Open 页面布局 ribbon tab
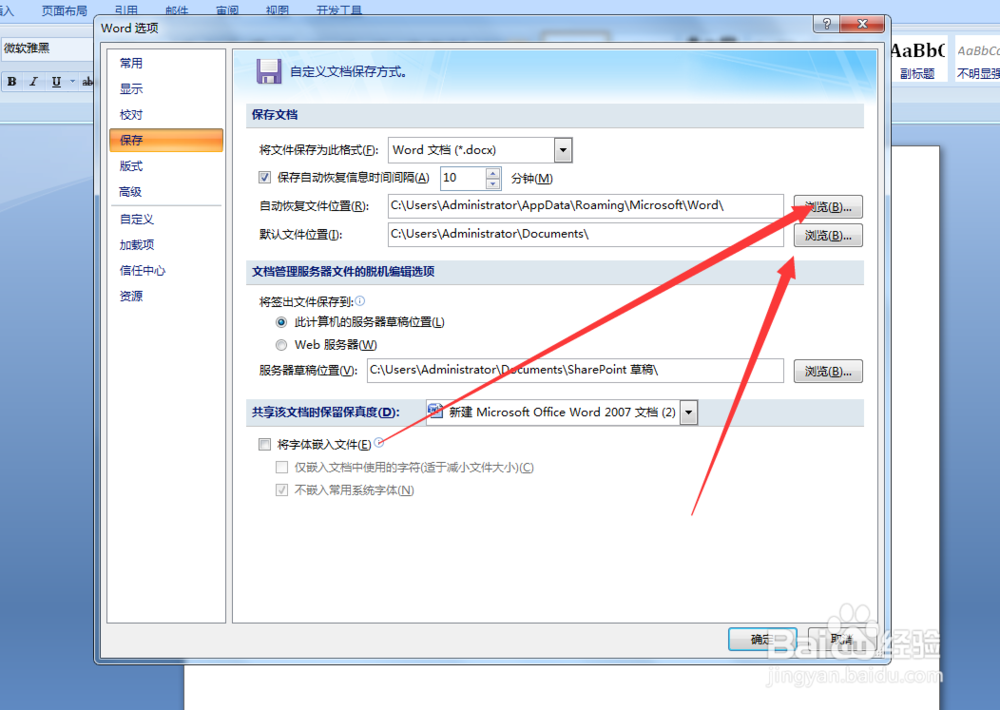This screenshot has height=710, width=1000. (x=64, y=10)
